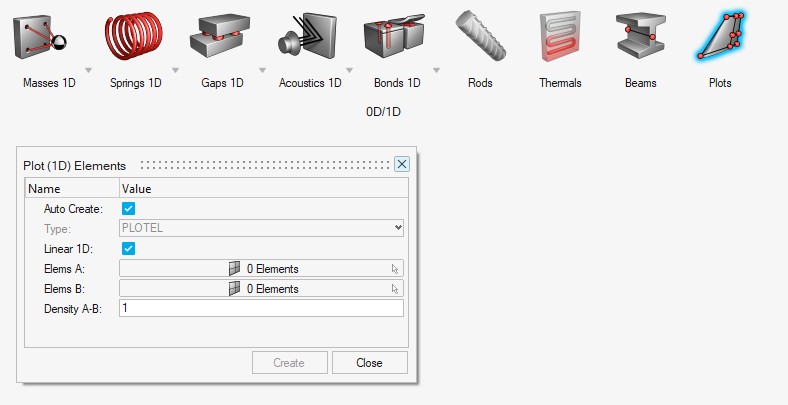
Task: Open the Thermals tool
Action: 560,37
